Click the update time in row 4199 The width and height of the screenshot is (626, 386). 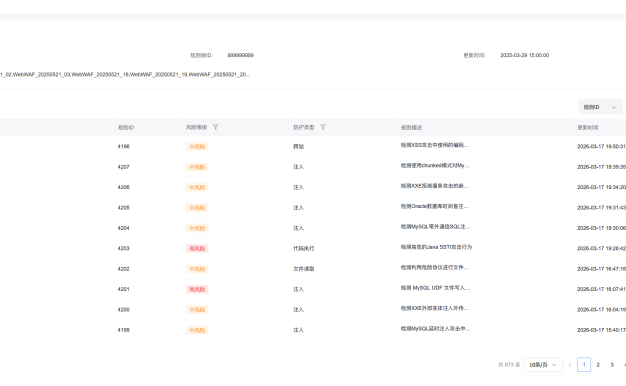[601, 330]
